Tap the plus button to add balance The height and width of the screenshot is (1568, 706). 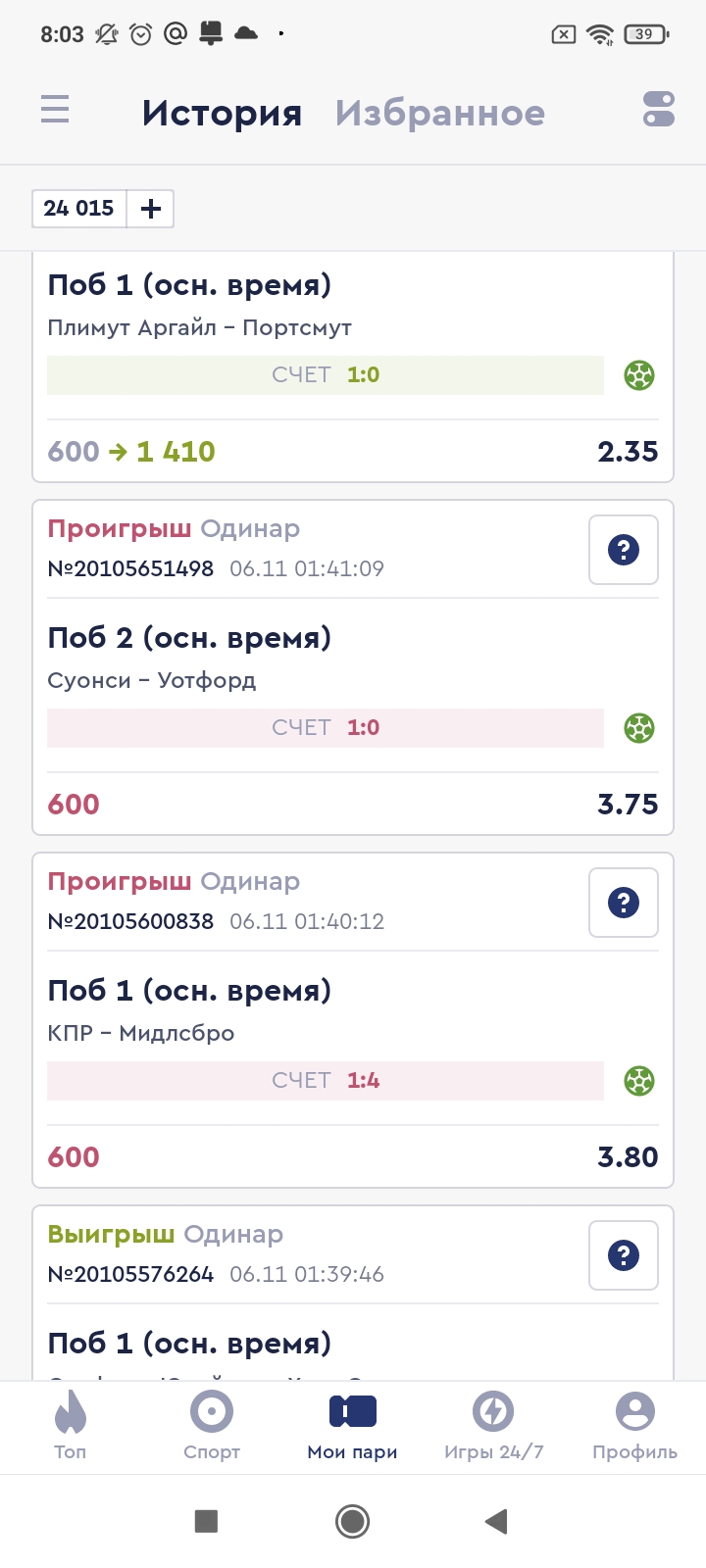(151, 209)
